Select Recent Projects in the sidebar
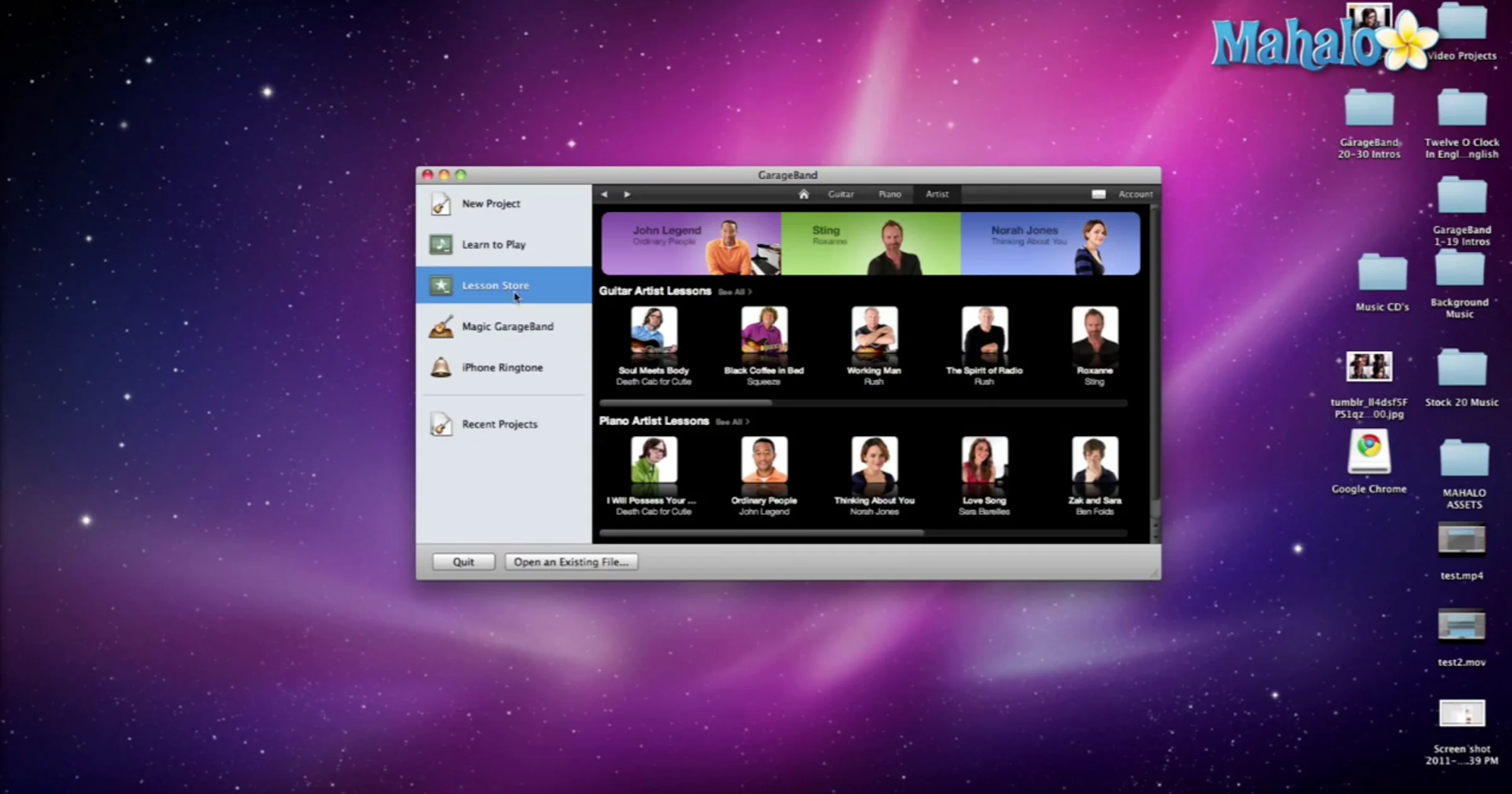 504,424
